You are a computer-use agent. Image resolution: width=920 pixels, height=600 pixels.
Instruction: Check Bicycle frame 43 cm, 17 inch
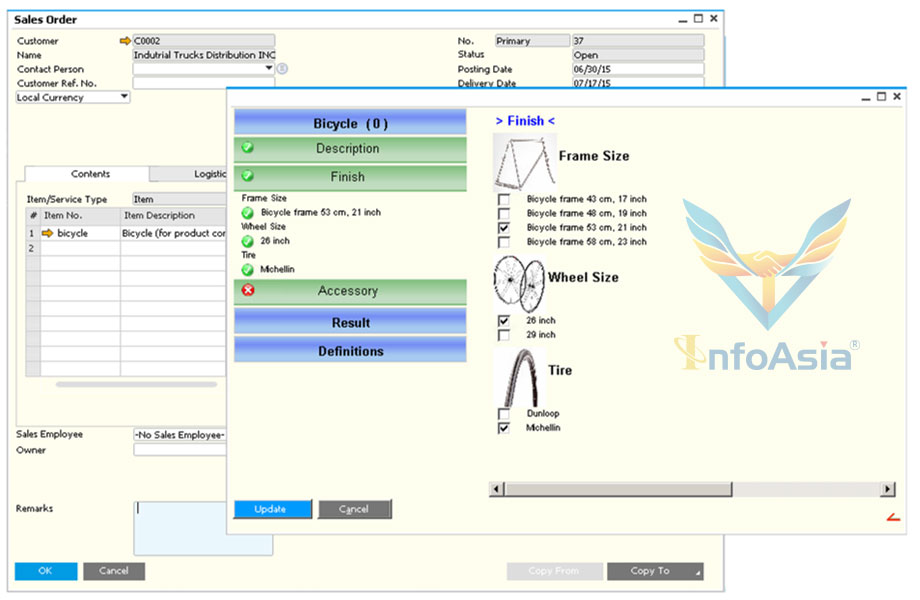coord(503,199)
